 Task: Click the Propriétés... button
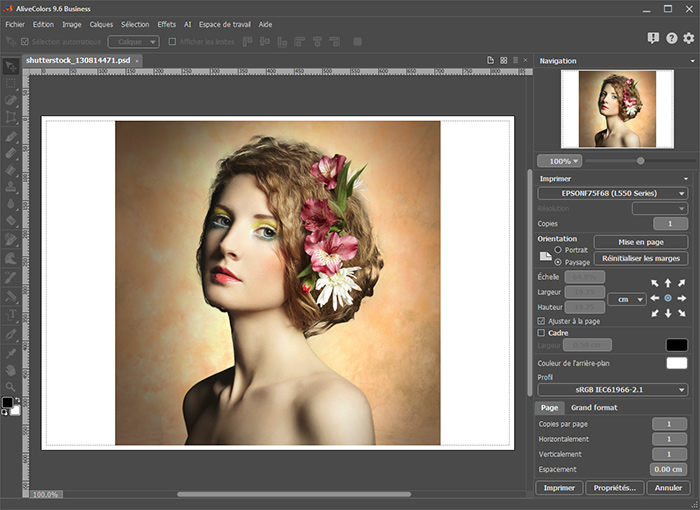click(614, 488)
